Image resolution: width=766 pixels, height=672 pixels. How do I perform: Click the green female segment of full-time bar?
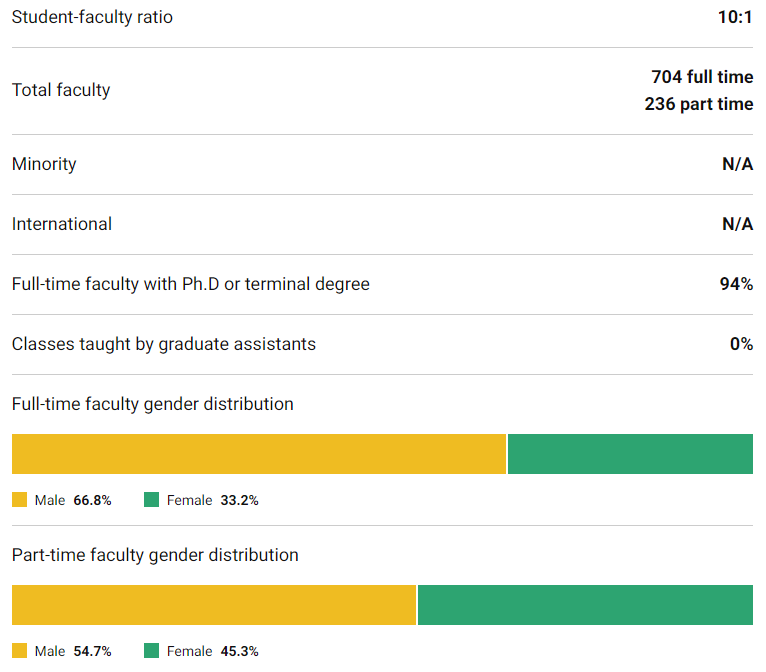(630, 454)
